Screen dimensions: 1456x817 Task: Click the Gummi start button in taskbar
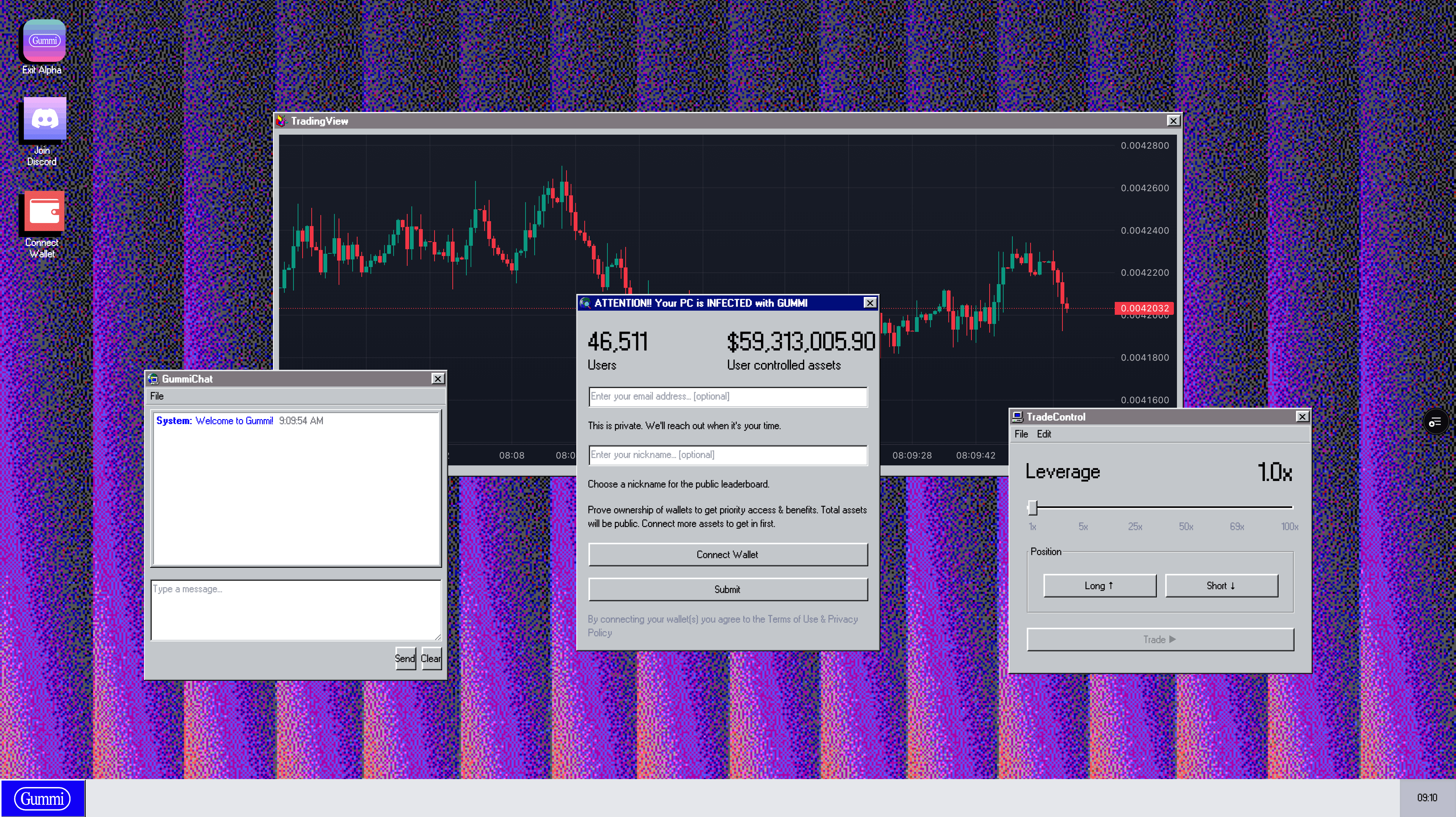42,798
